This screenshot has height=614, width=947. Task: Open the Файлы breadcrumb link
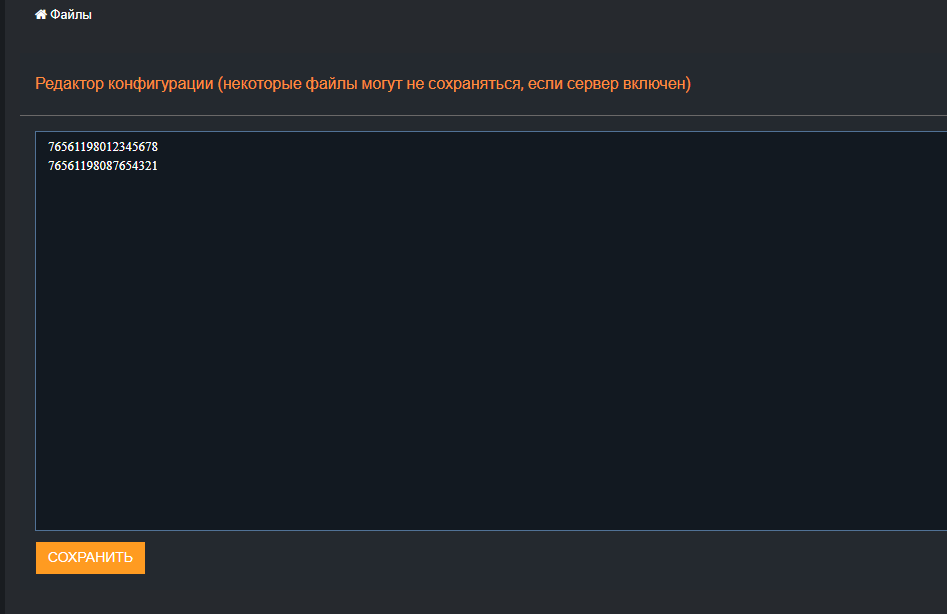point(70,15)
